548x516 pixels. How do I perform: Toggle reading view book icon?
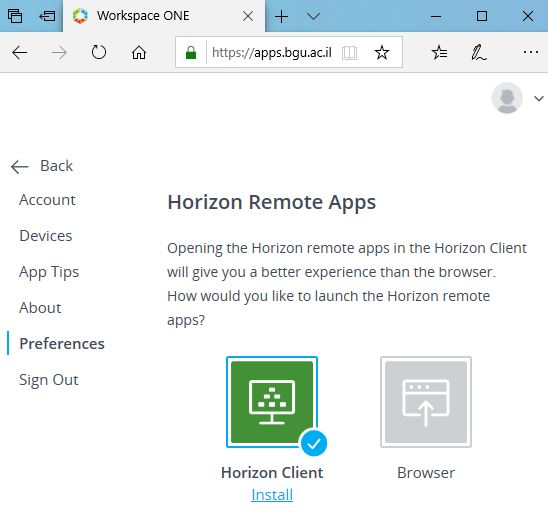click(349, 53)
